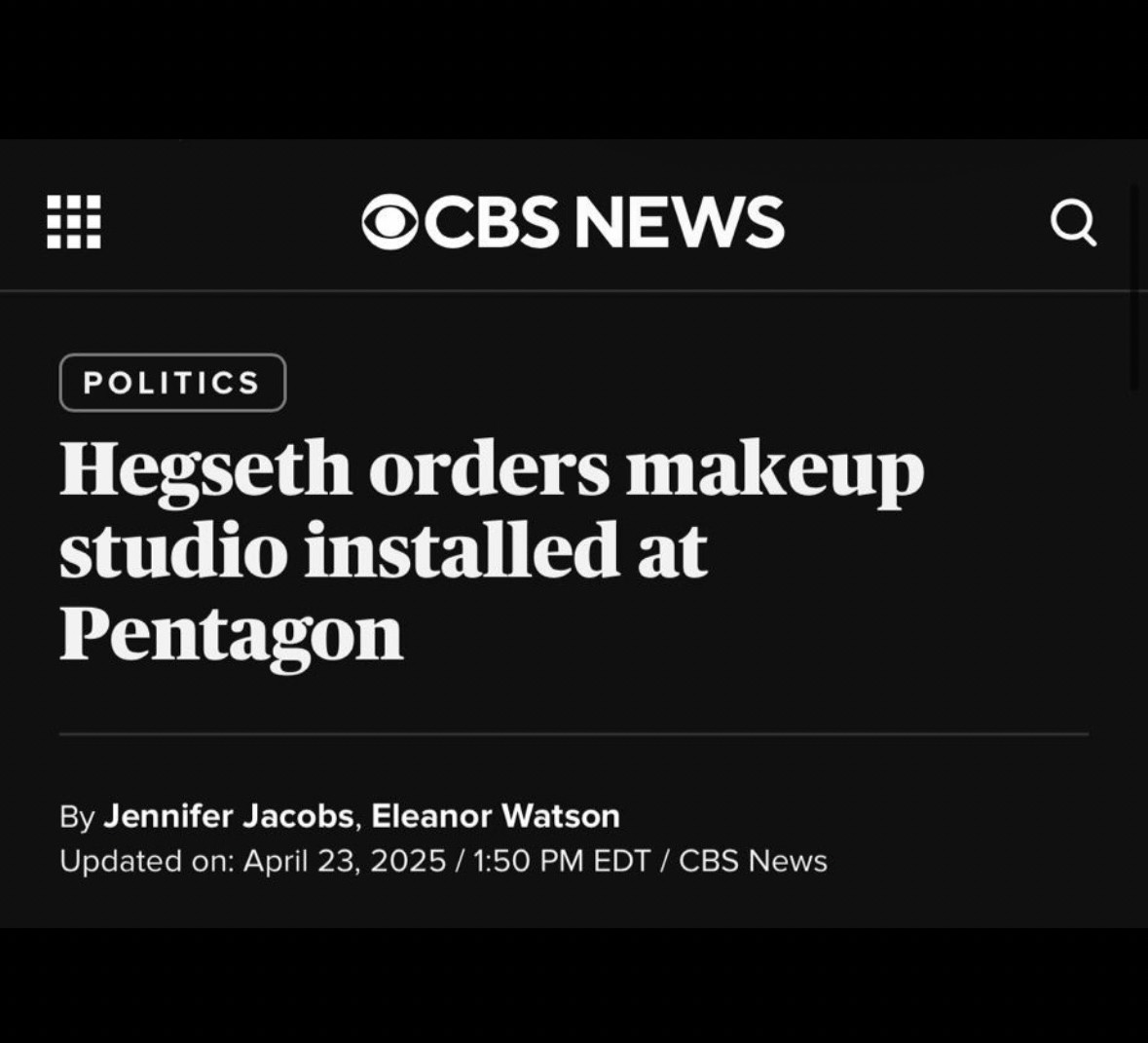Viewport: 1148px width, 1043px height.
Task: Click the CBS eye logo
Action: 390,222
